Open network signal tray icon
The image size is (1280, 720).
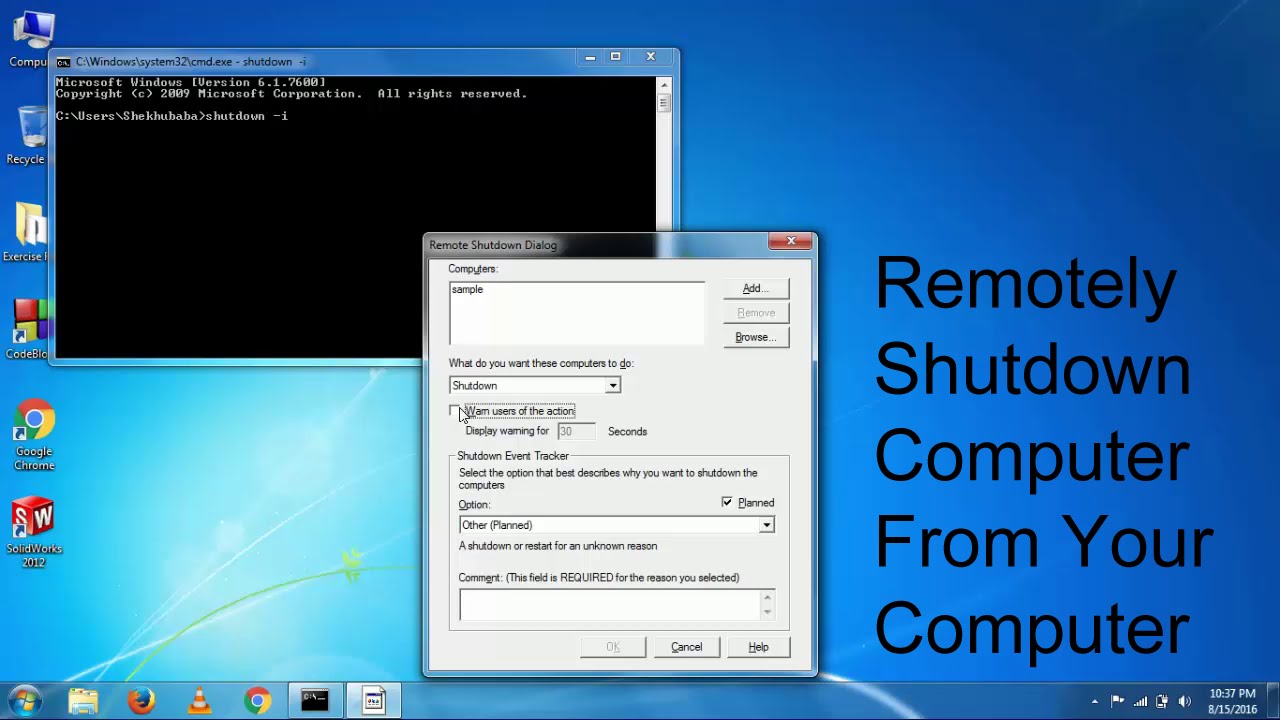[x=1140, y=701]
